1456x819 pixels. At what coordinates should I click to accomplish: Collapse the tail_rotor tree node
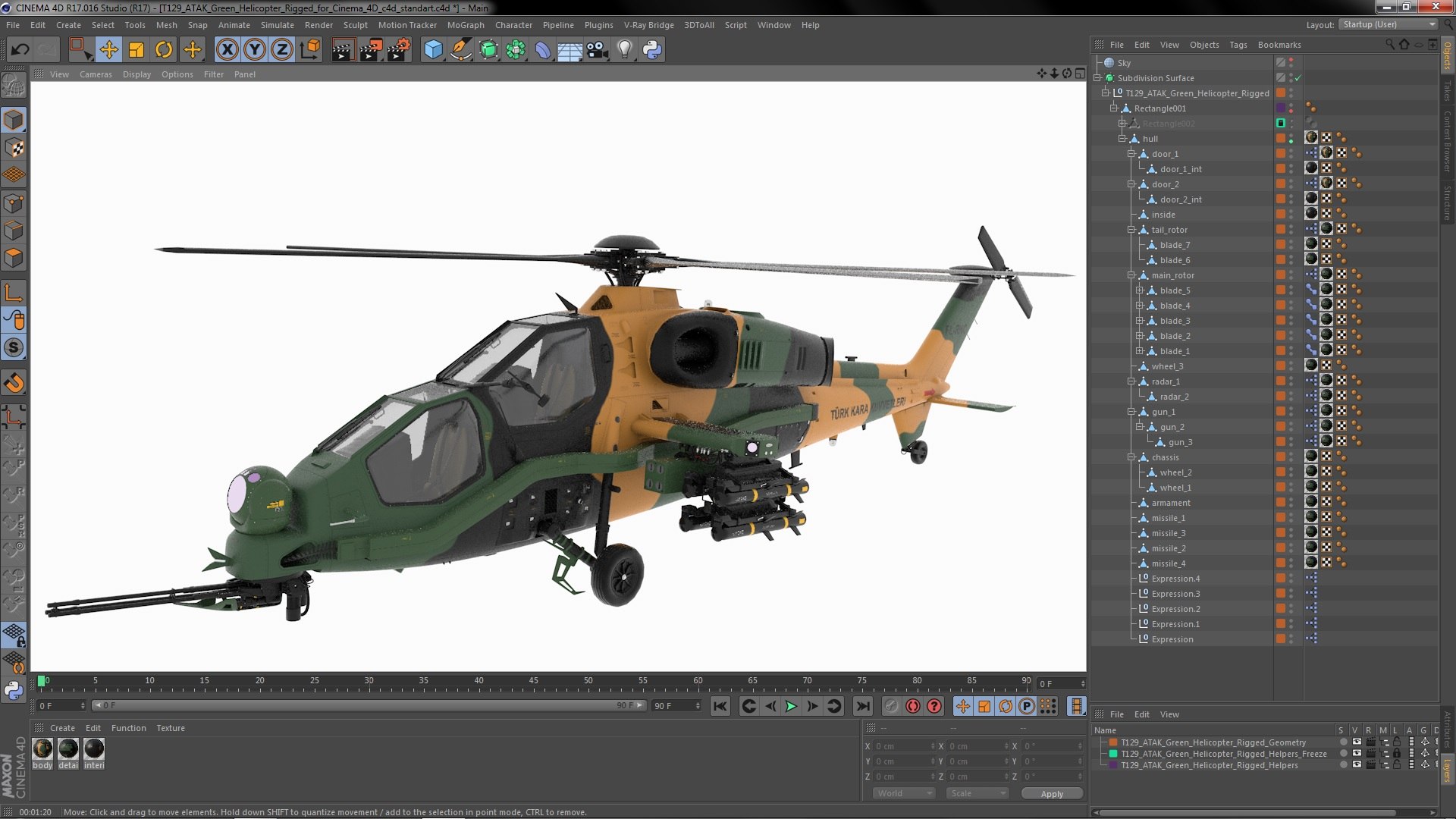coord(1131,230)
